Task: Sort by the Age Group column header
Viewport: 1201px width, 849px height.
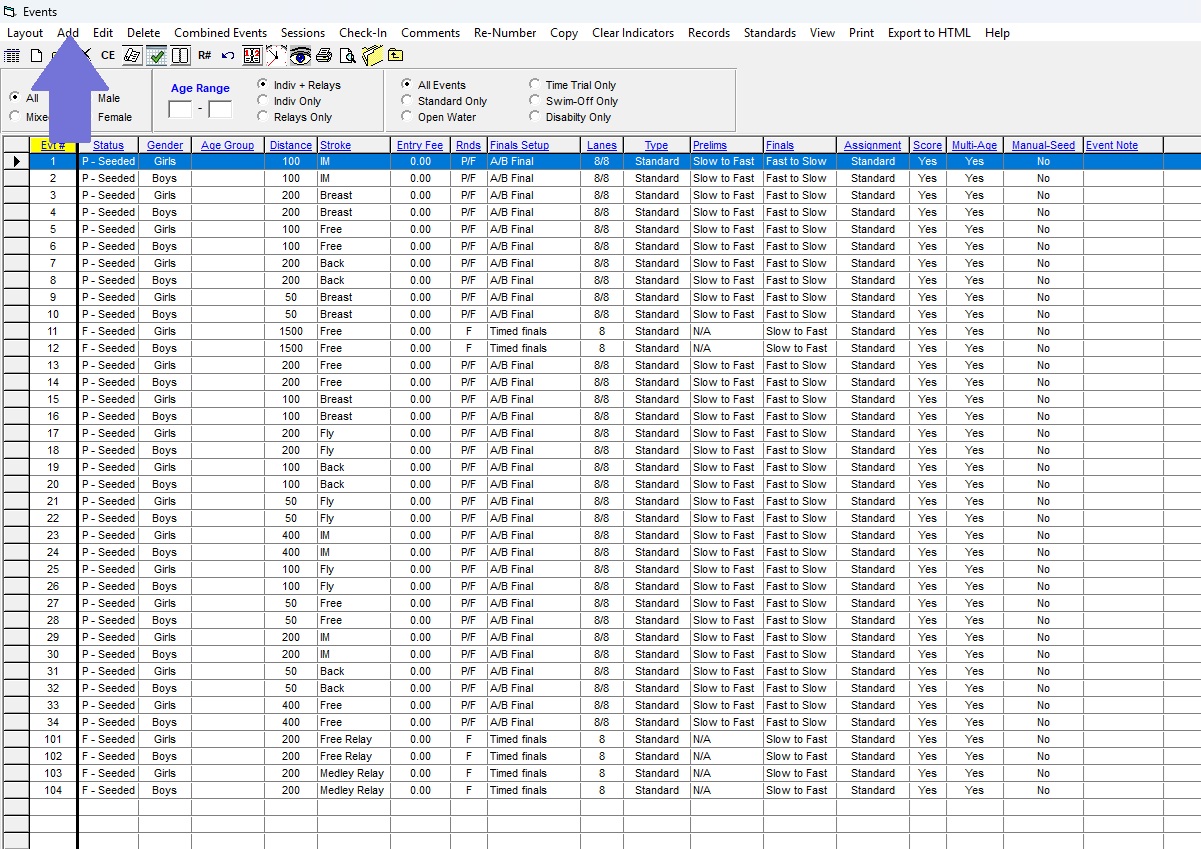Action: tap(228, 145)
